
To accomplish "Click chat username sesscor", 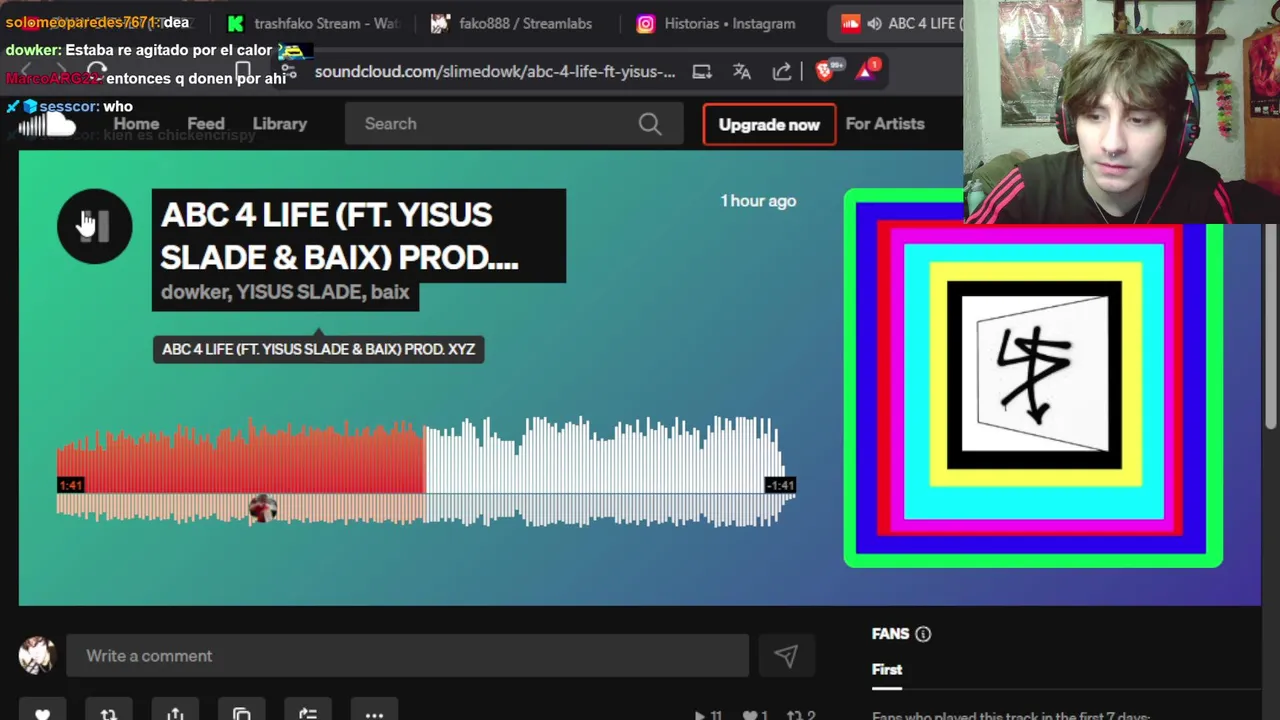I will click(x=68, y=106).
